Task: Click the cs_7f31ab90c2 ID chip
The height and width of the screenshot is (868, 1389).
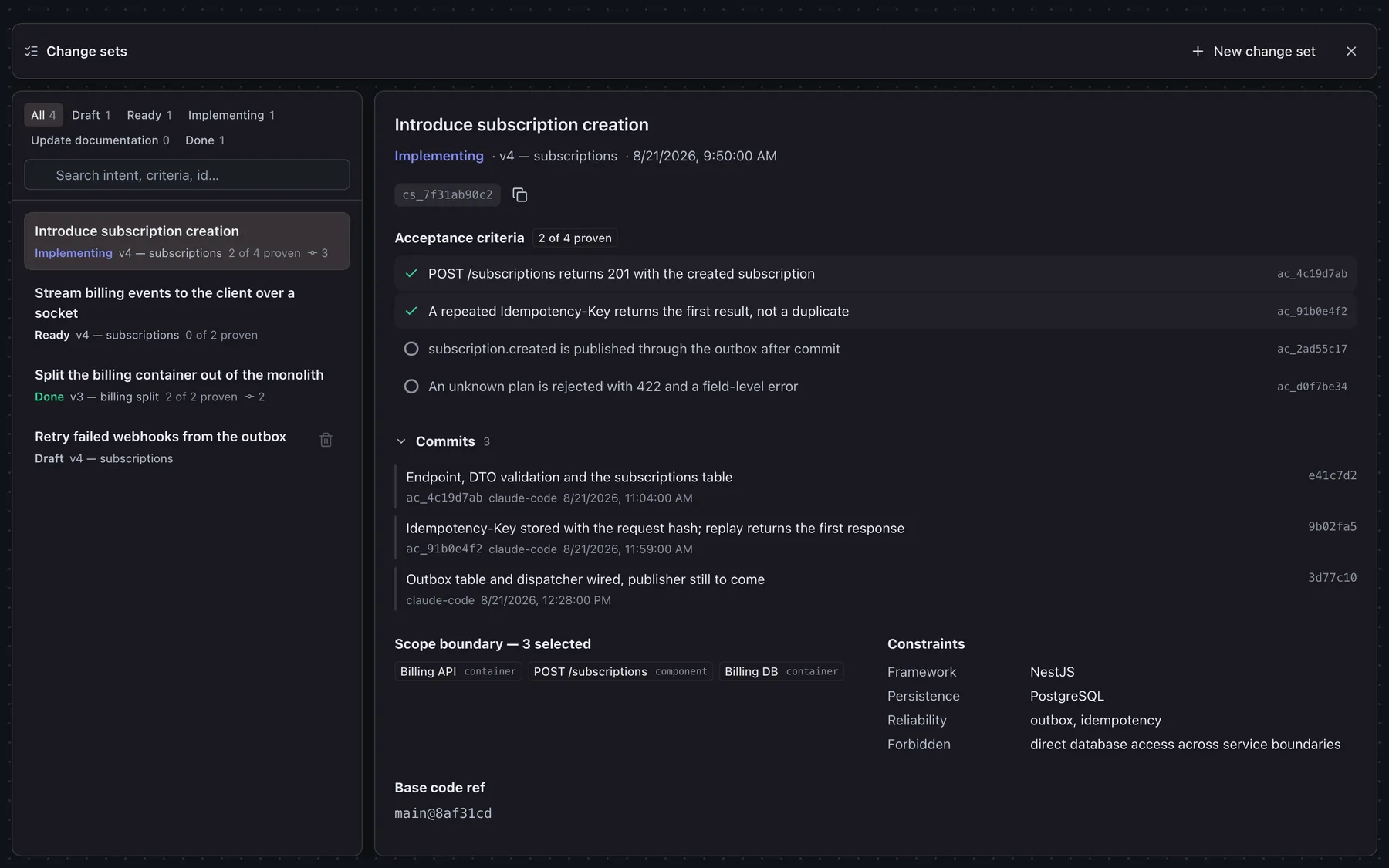Action: tap(448, 195)
